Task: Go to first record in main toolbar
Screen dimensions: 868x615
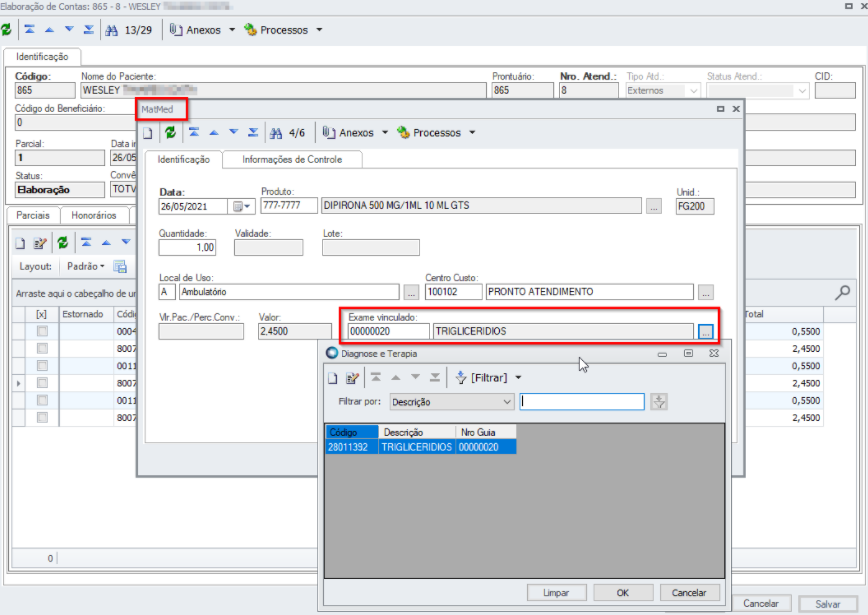Action: pos(30,30)
